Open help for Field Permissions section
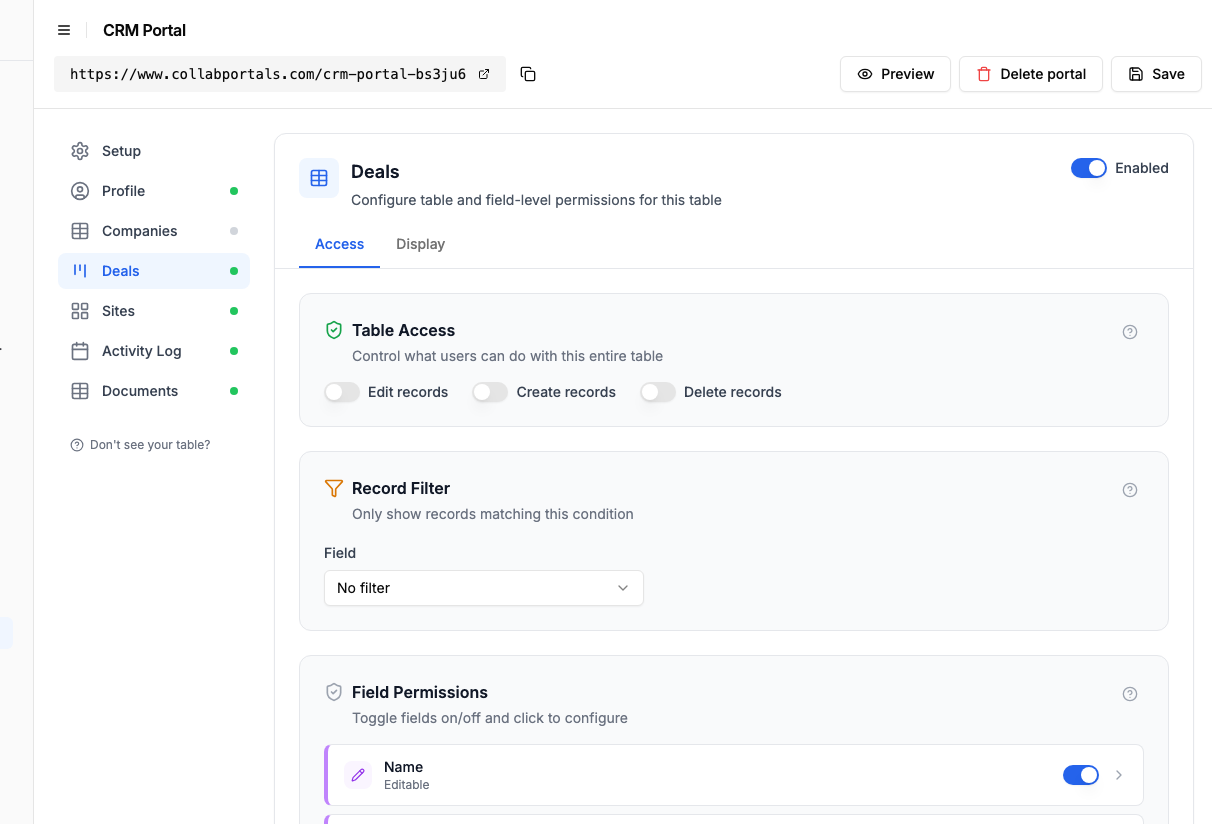This screenshot has width=1212, height=824. pyautogui.click(x=1130, y=694)
